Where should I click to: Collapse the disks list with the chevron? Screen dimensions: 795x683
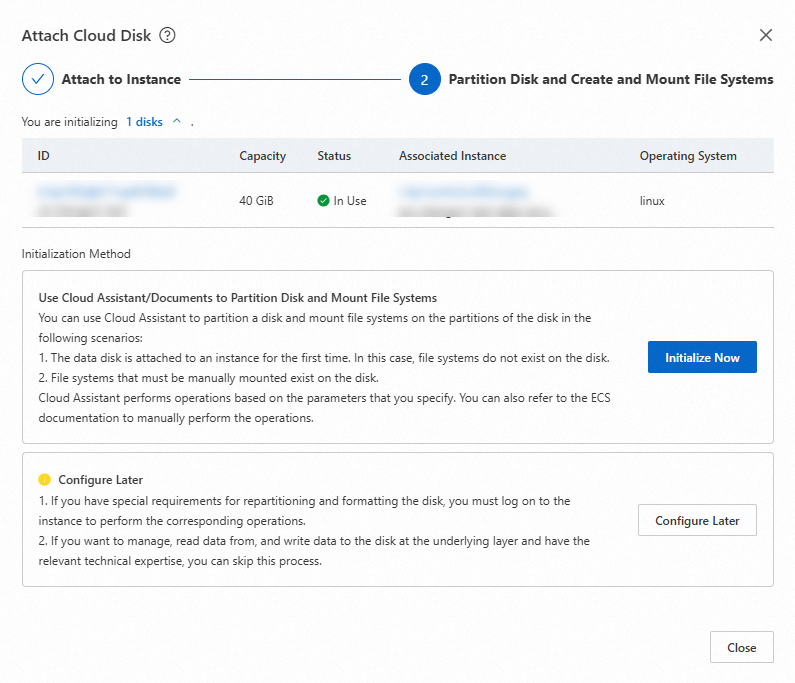coord(177,121)
